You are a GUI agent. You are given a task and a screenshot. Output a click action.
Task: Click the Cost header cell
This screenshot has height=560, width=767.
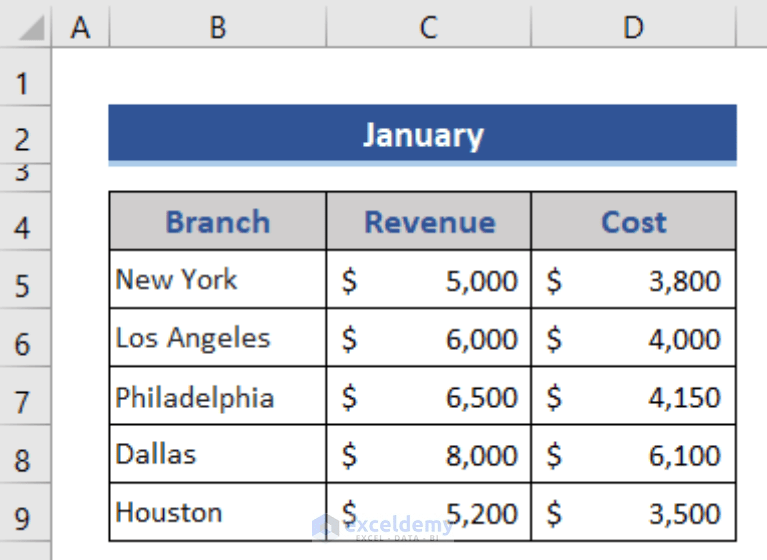(x=633, y=221)
